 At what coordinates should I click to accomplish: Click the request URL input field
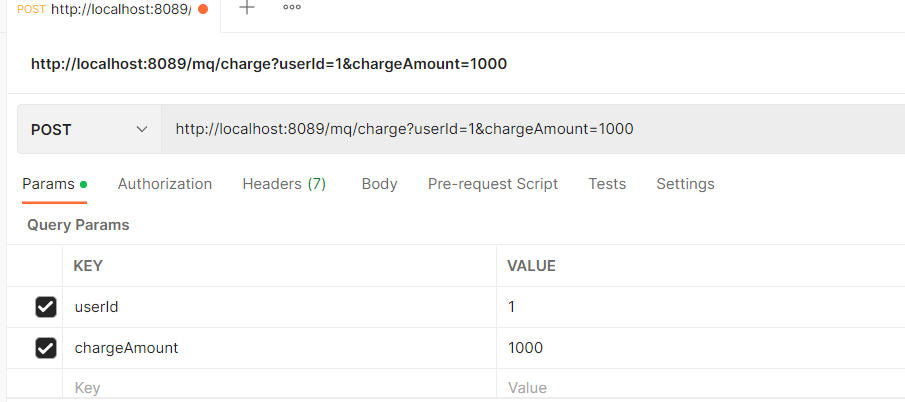pos(533,129)
